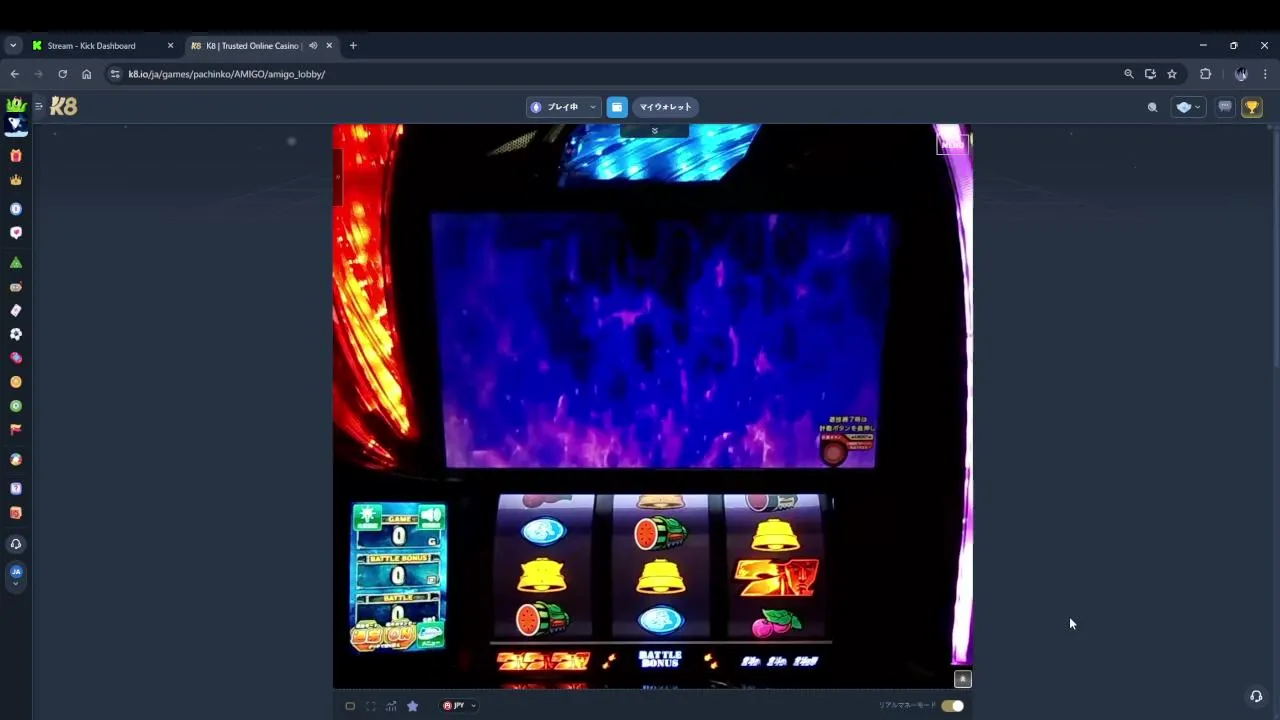Viewport: 1280px width, 720px height.
Task: Open the gift box promotions icon in sidebar
Action: [16, 156]
